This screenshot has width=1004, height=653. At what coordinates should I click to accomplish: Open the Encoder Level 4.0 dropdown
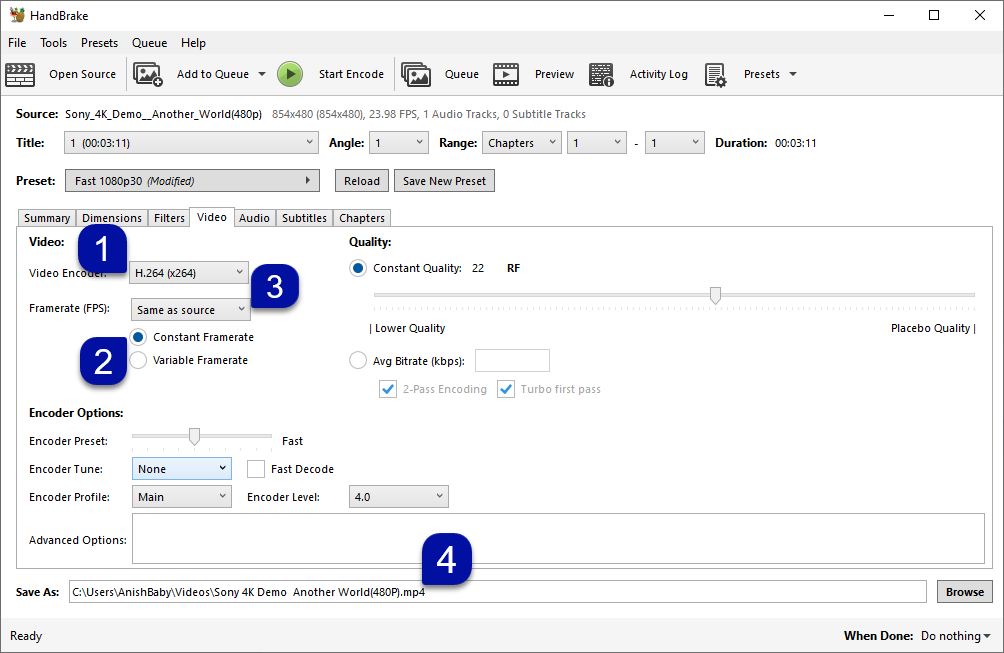(399, 497)
